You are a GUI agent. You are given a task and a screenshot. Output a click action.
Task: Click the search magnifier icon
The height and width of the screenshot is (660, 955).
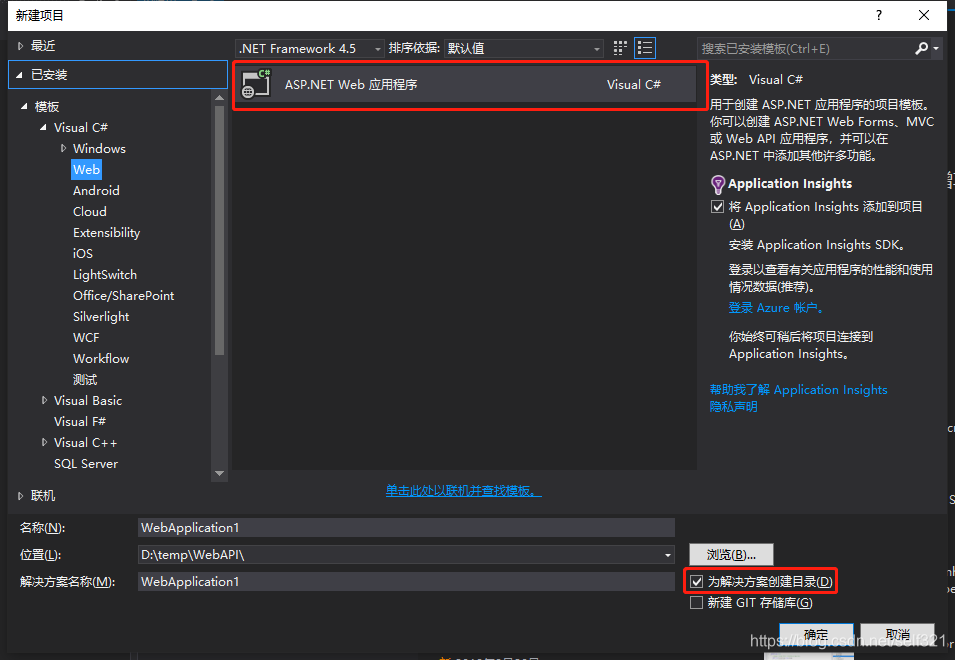pos(922,48)
